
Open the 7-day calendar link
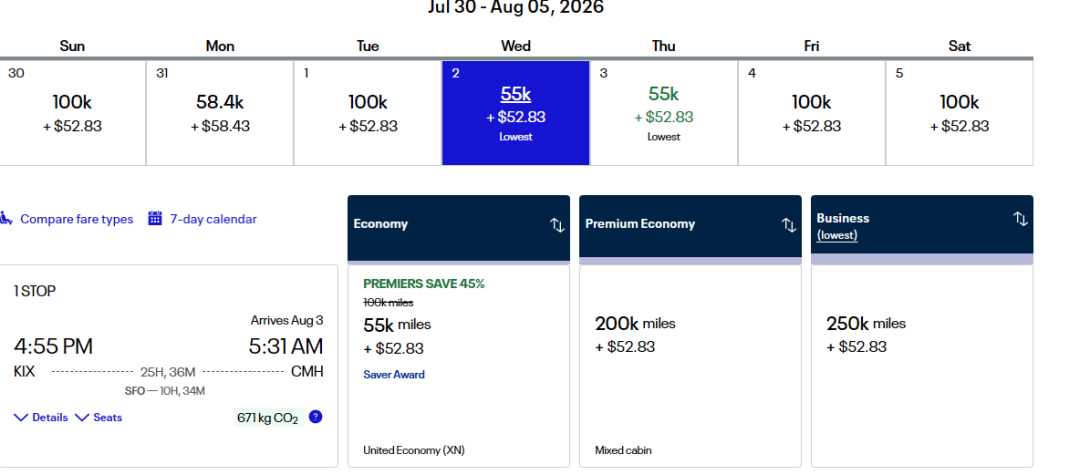pyautogui.click(x=213, y=219)
